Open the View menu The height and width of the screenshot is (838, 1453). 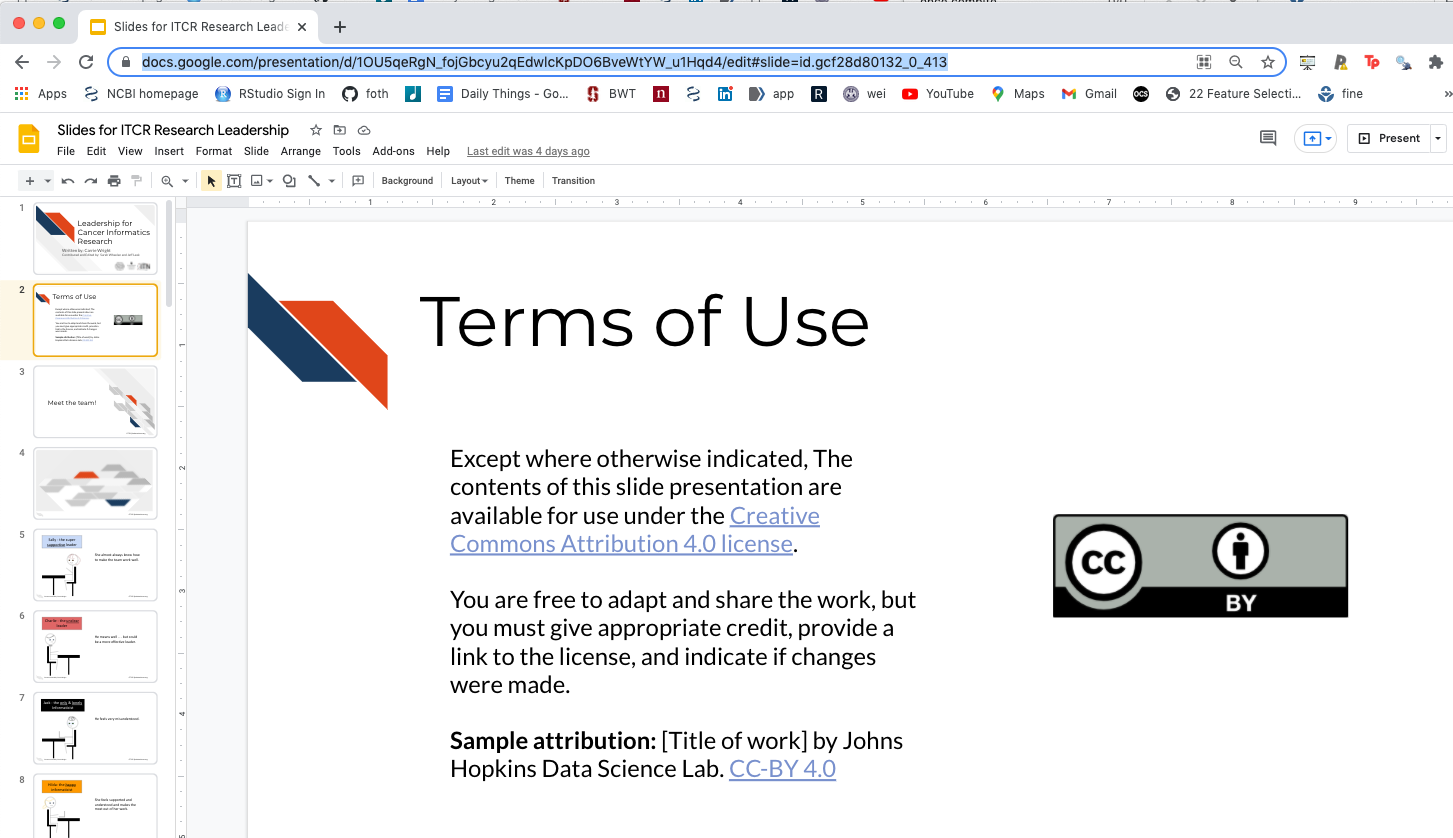[130, 151]
